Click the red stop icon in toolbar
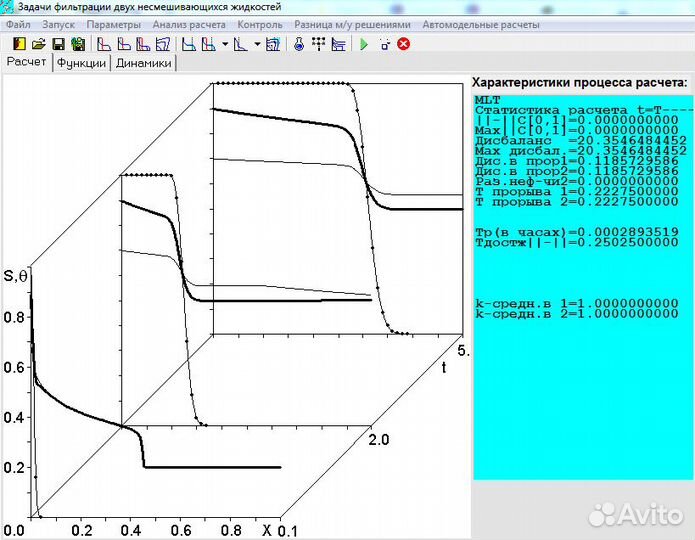The image size is (695, 540). coord(404,44)
